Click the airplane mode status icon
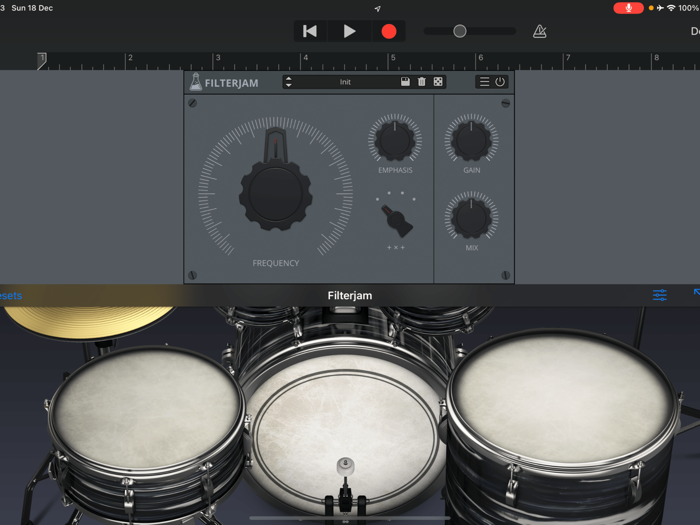Viewport: 700px width, 525px height. [660, 8]
